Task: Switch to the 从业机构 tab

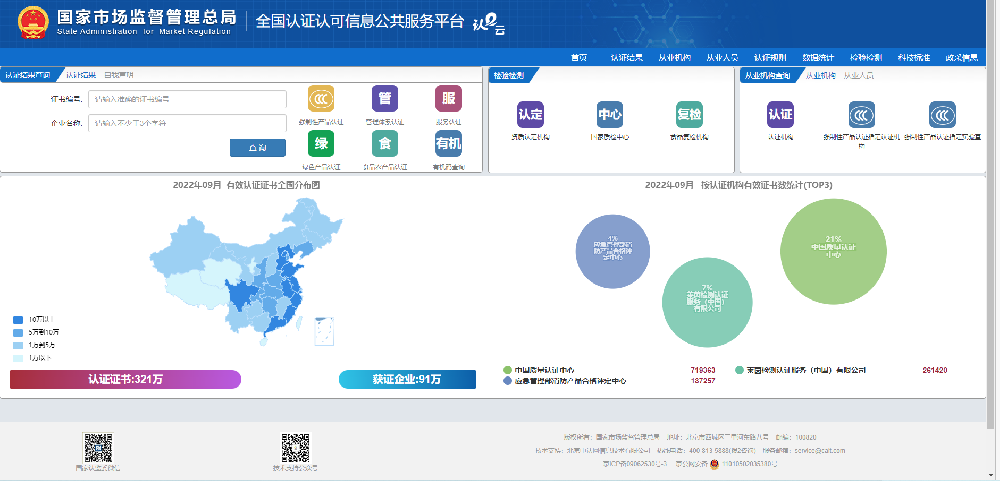Action: pos(821,75)
